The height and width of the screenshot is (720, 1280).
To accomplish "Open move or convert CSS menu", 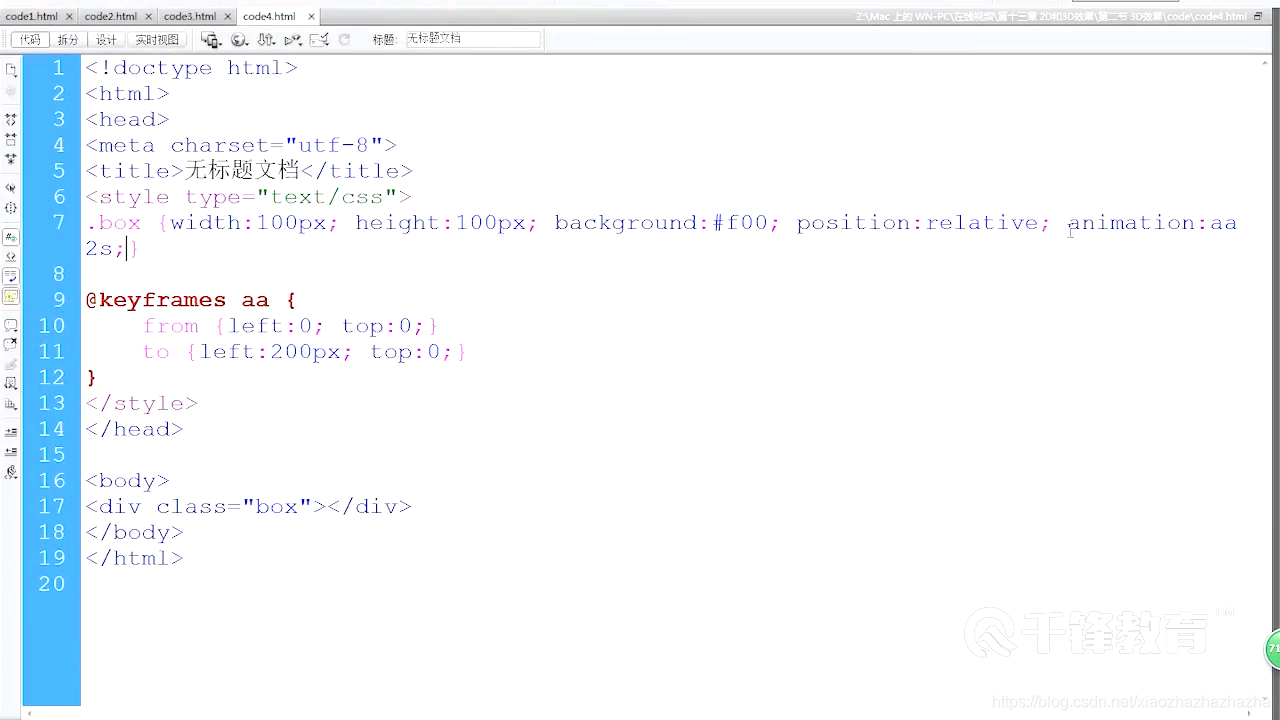I will pyautogui.click(x=11, y=404).
